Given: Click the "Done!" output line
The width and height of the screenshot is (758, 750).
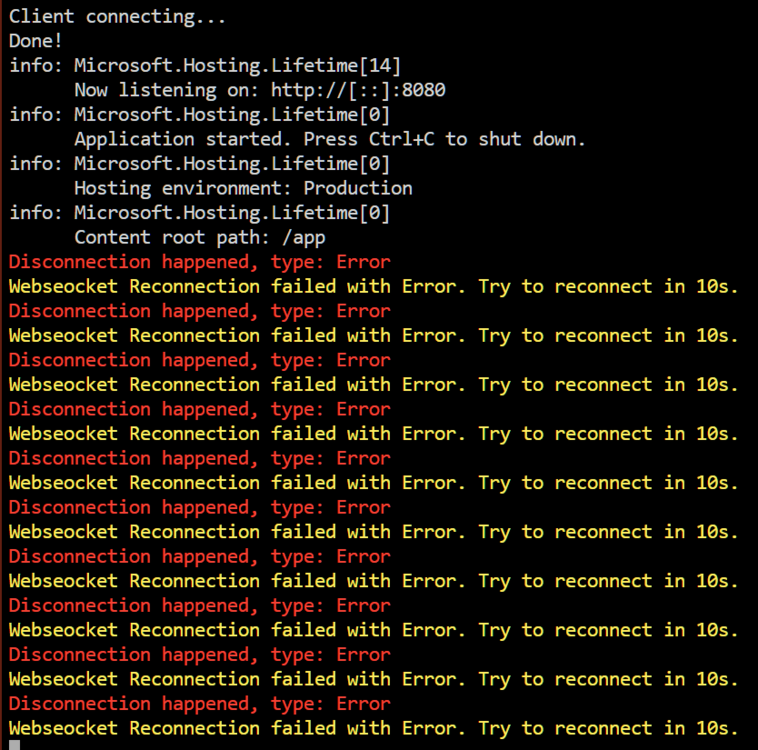Looking at the screenshot, I should (x=36, y=41).
